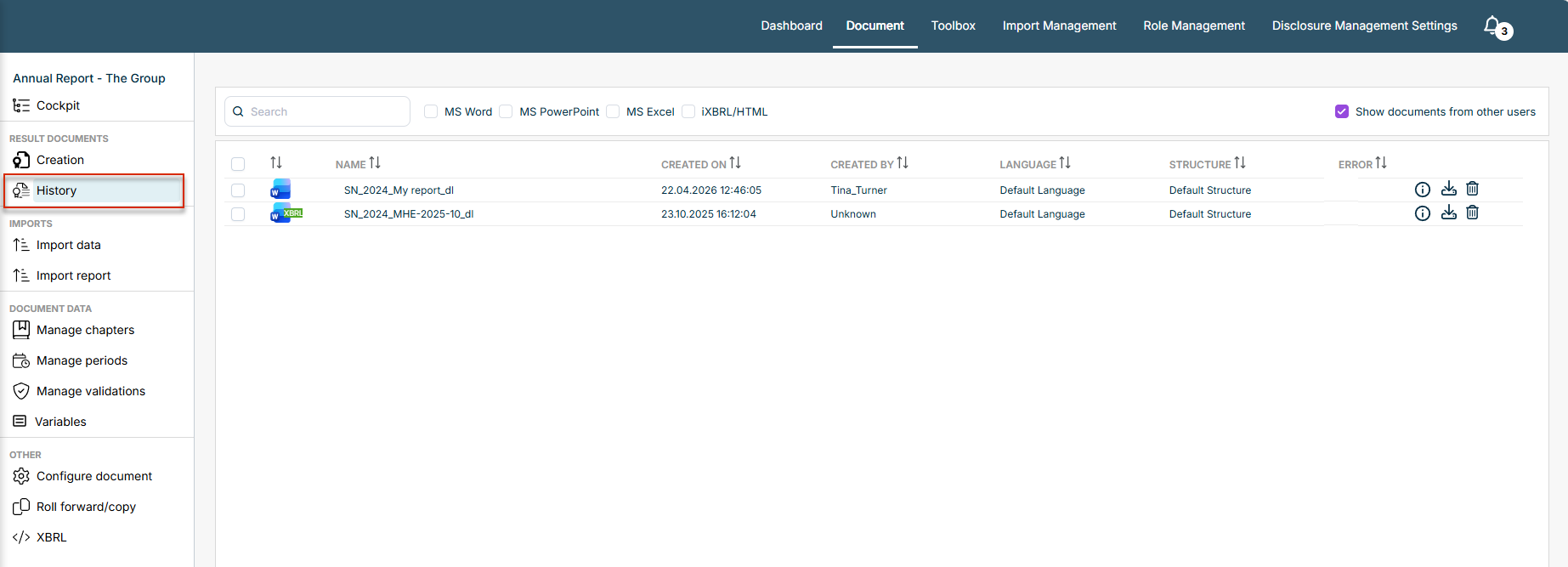1568x567 pixels.
Task: Click the Creation icon in sidebar
Action: (x=21, y=160)
